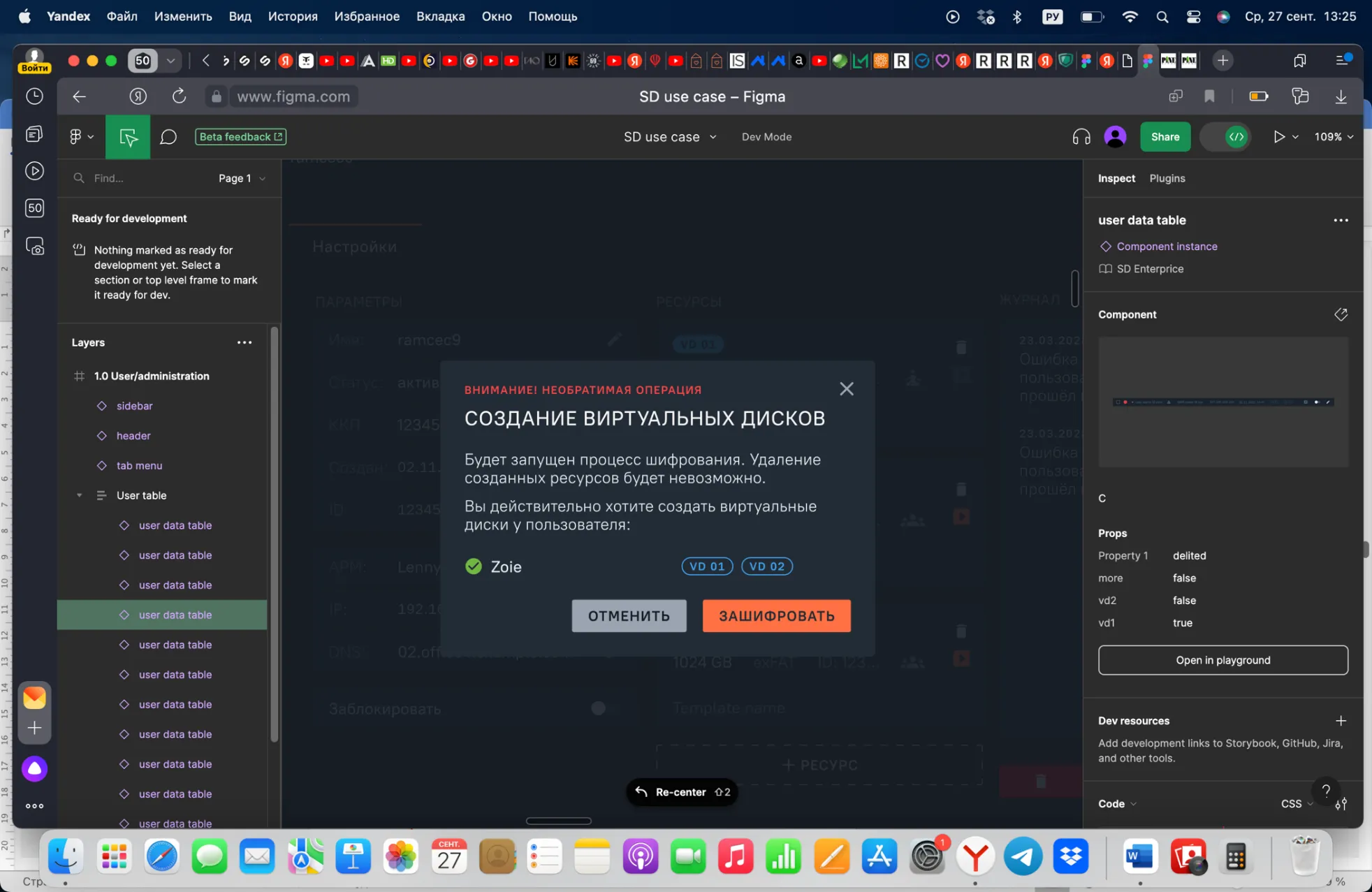
Task: Click the www.figma.com address bar
Action: (293, 96)
